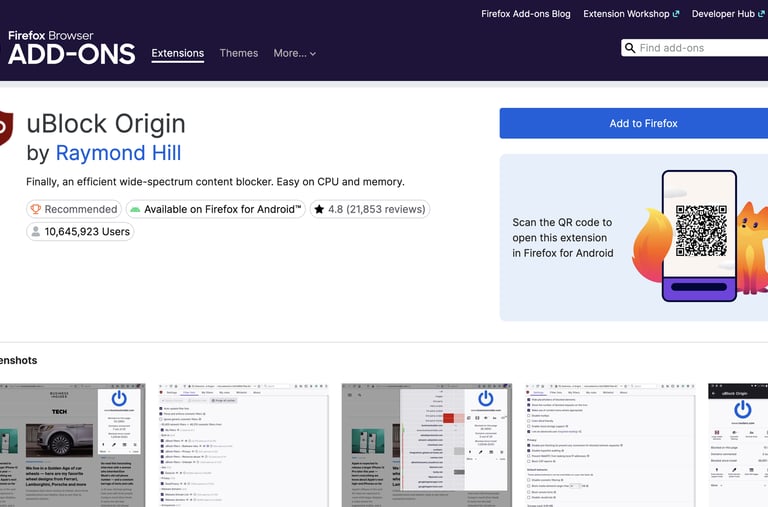Click the Recommended trophy badge
768x507 pixels.
tap(74, 209)
